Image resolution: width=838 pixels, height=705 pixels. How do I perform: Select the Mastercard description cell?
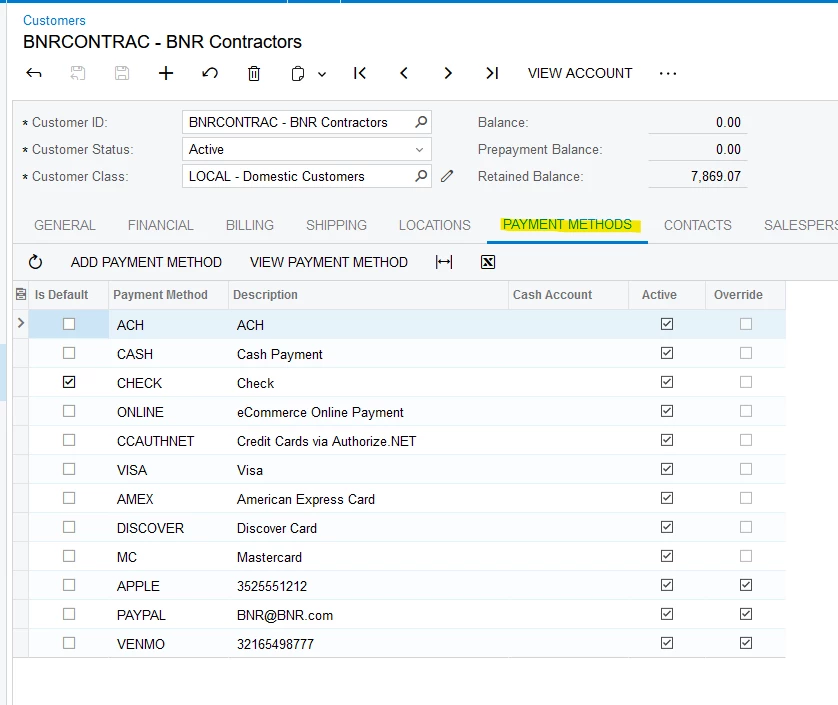369,557
